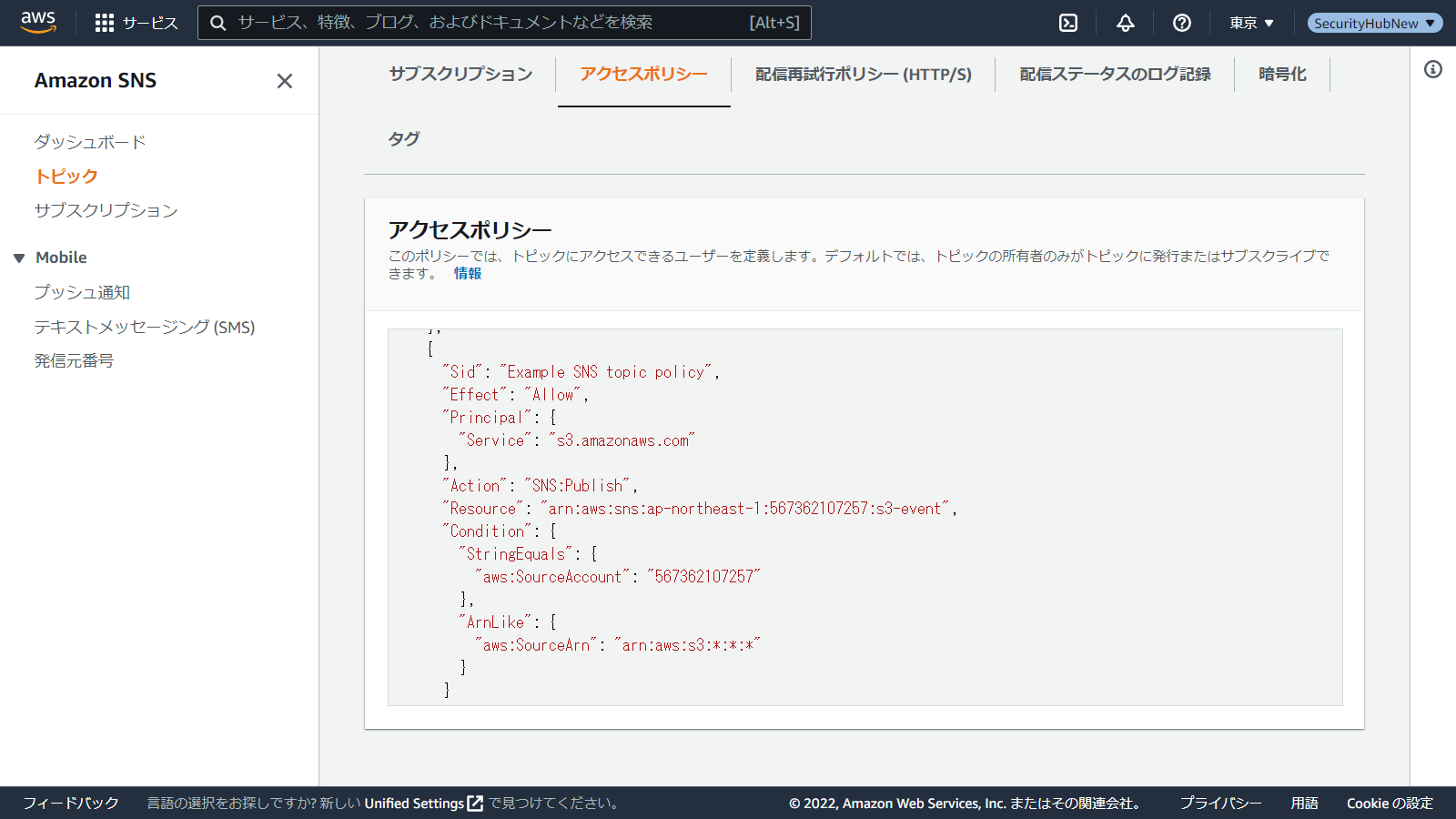Screen dimensions: 1456x819
Task: Open the info panel icon at right
Action: point(1433,69)
